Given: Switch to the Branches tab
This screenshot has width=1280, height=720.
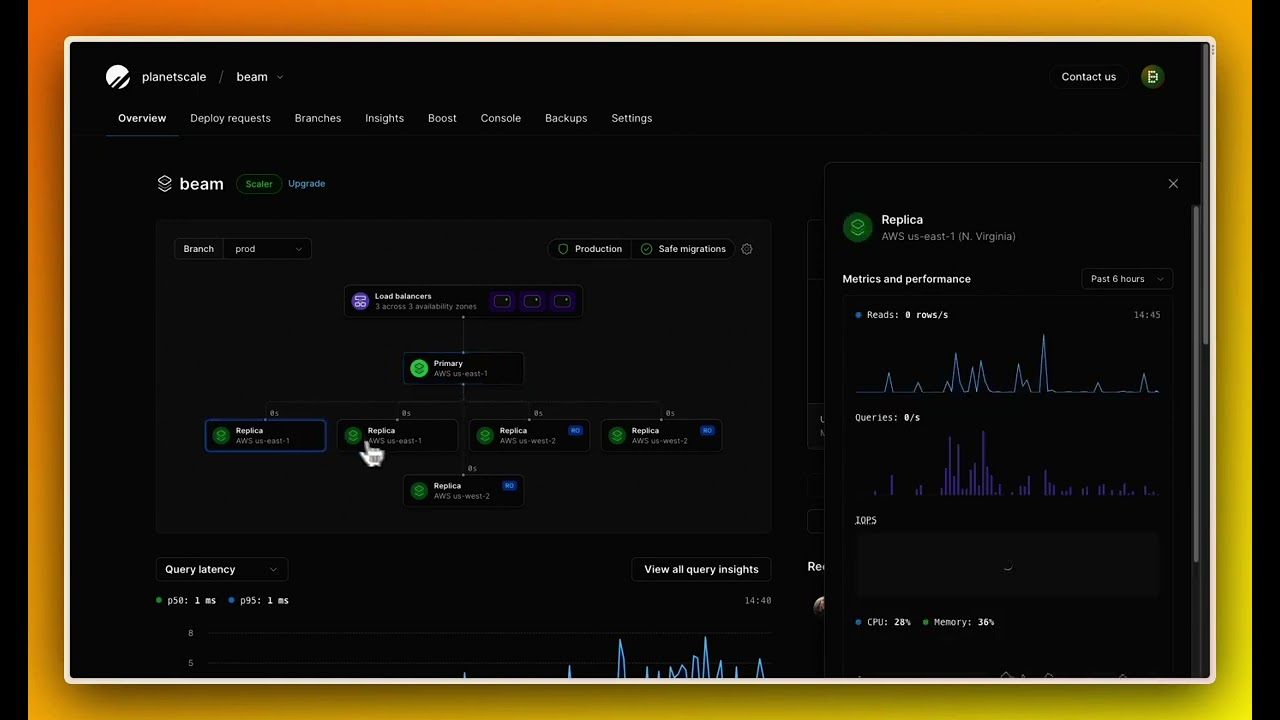Looking at the screenshot, I should 318,118.
